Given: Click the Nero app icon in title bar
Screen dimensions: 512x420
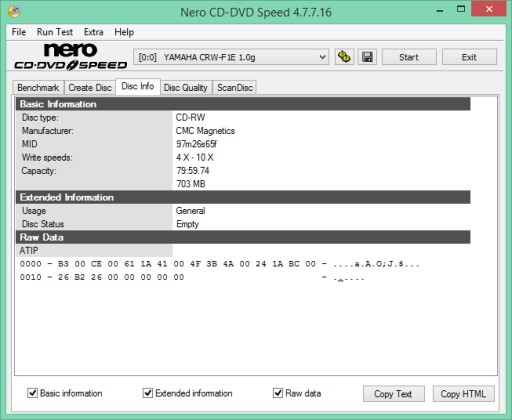Looking at the screenshot, I should click(14, 12).
